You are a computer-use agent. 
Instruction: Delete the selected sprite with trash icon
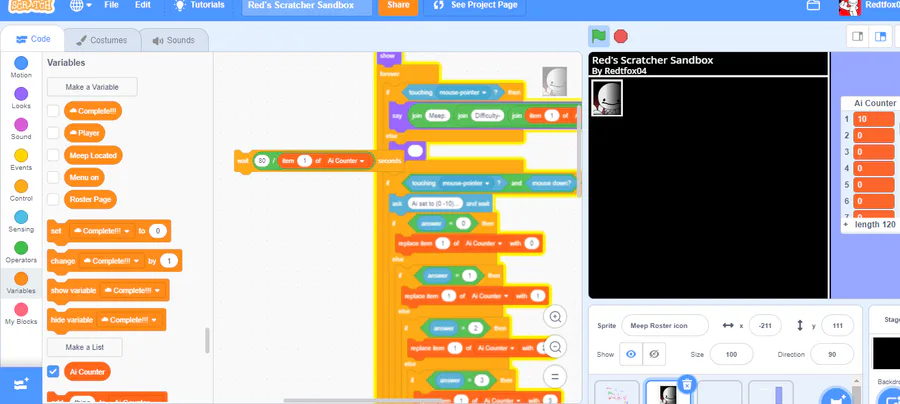pyautogui.click(x=688, y=384)
